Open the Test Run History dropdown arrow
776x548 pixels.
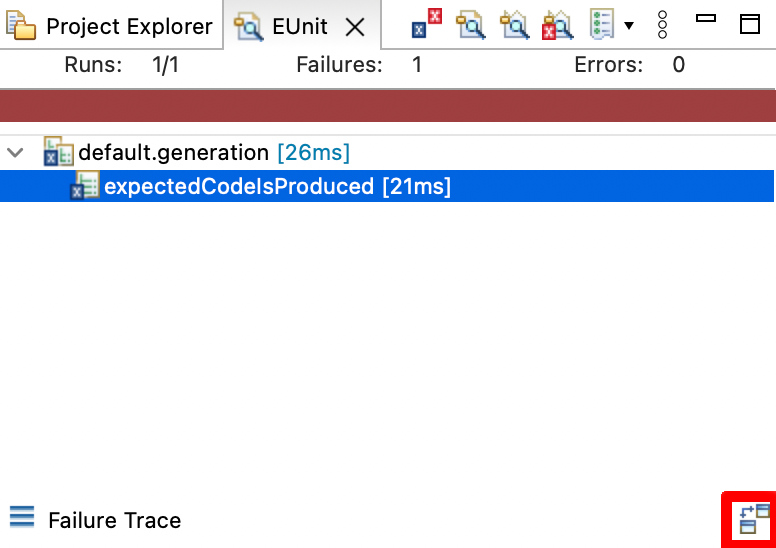tap(629, 26)
